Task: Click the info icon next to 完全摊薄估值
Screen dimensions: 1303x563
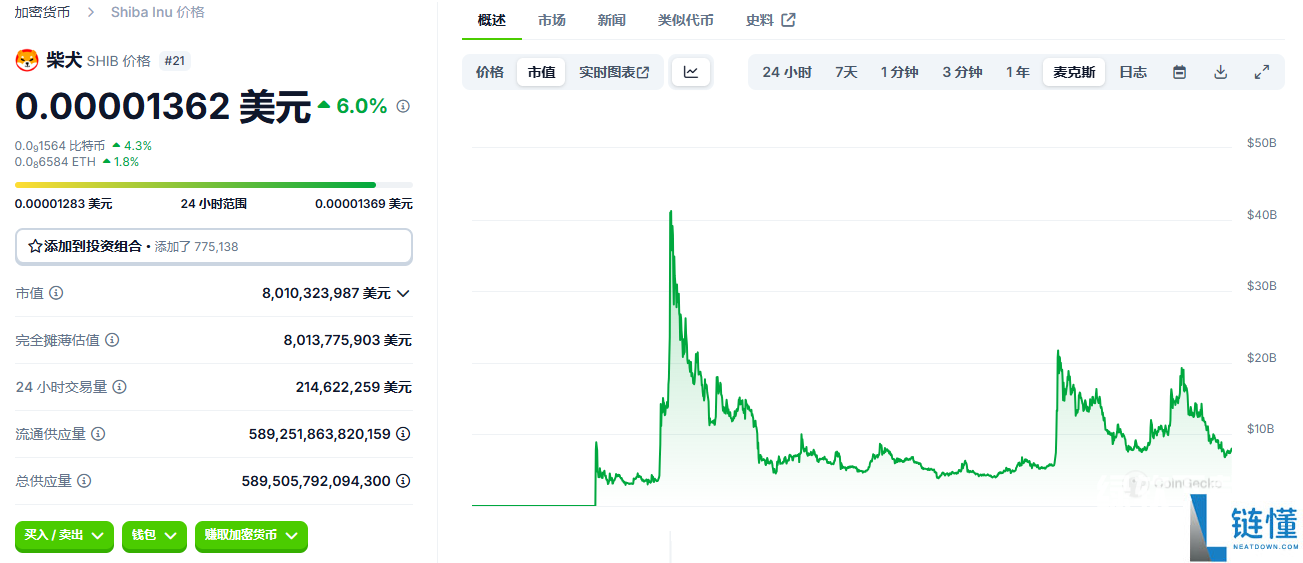Action: point(112,340)
